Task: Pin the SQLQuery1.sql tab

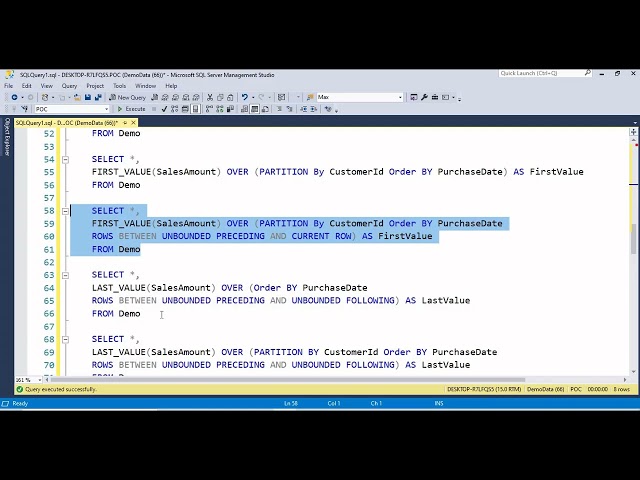Action: point(125,123)
